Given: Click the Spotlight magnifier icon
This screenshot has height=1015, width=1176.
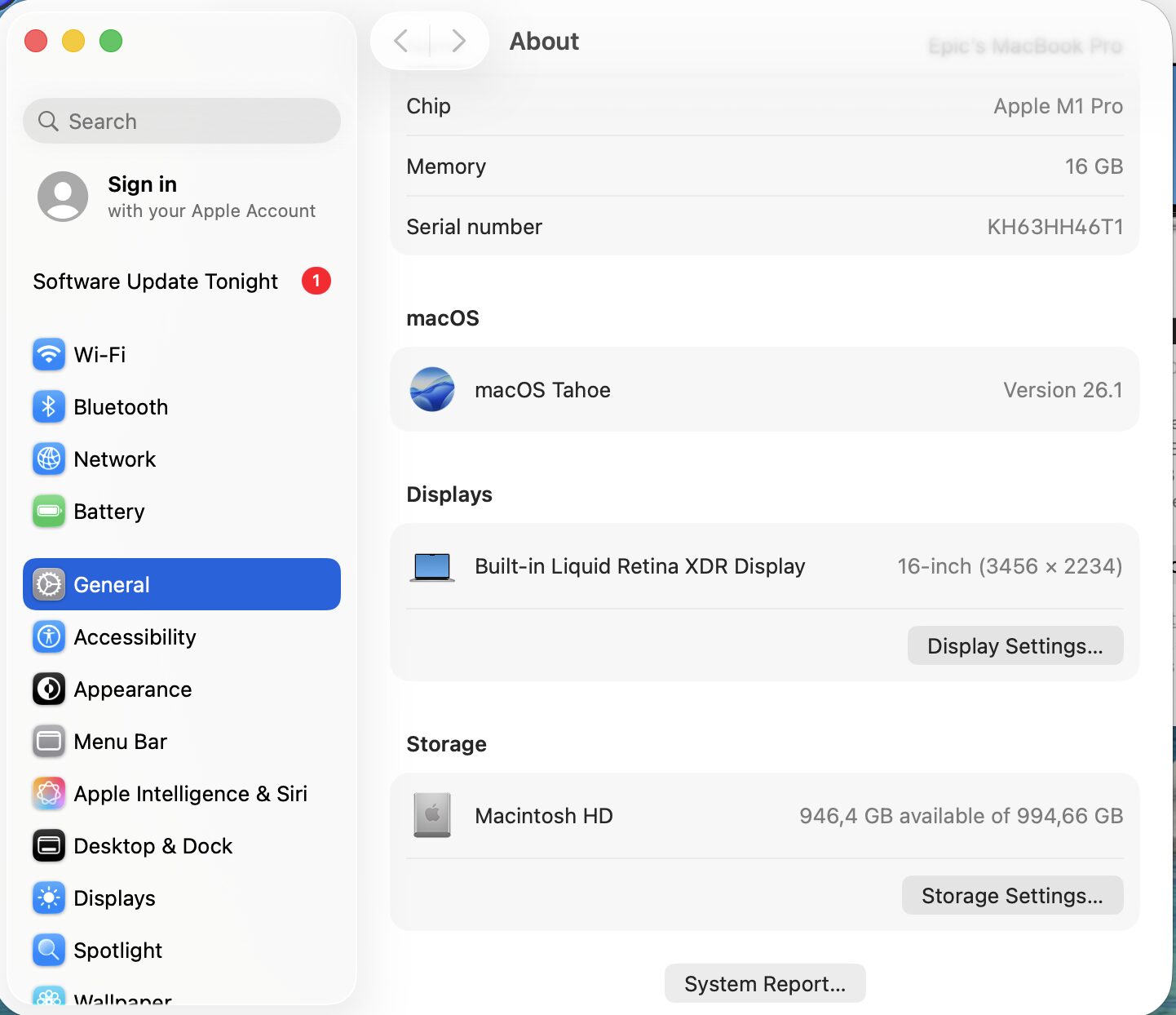Looking at the screenshot, I should (49, 951).
